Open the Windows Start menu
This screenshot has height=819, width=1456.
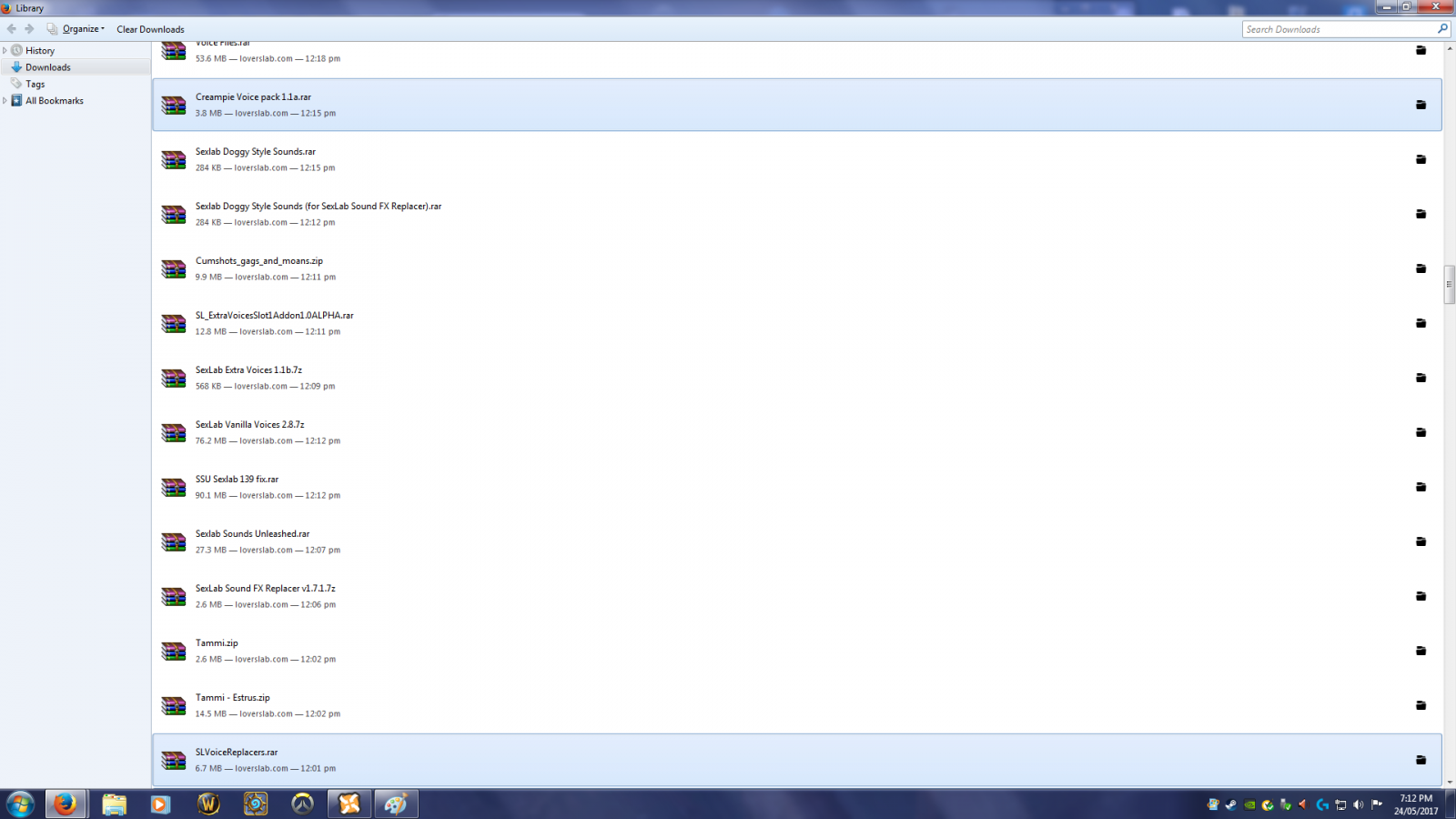coord(20,804)
